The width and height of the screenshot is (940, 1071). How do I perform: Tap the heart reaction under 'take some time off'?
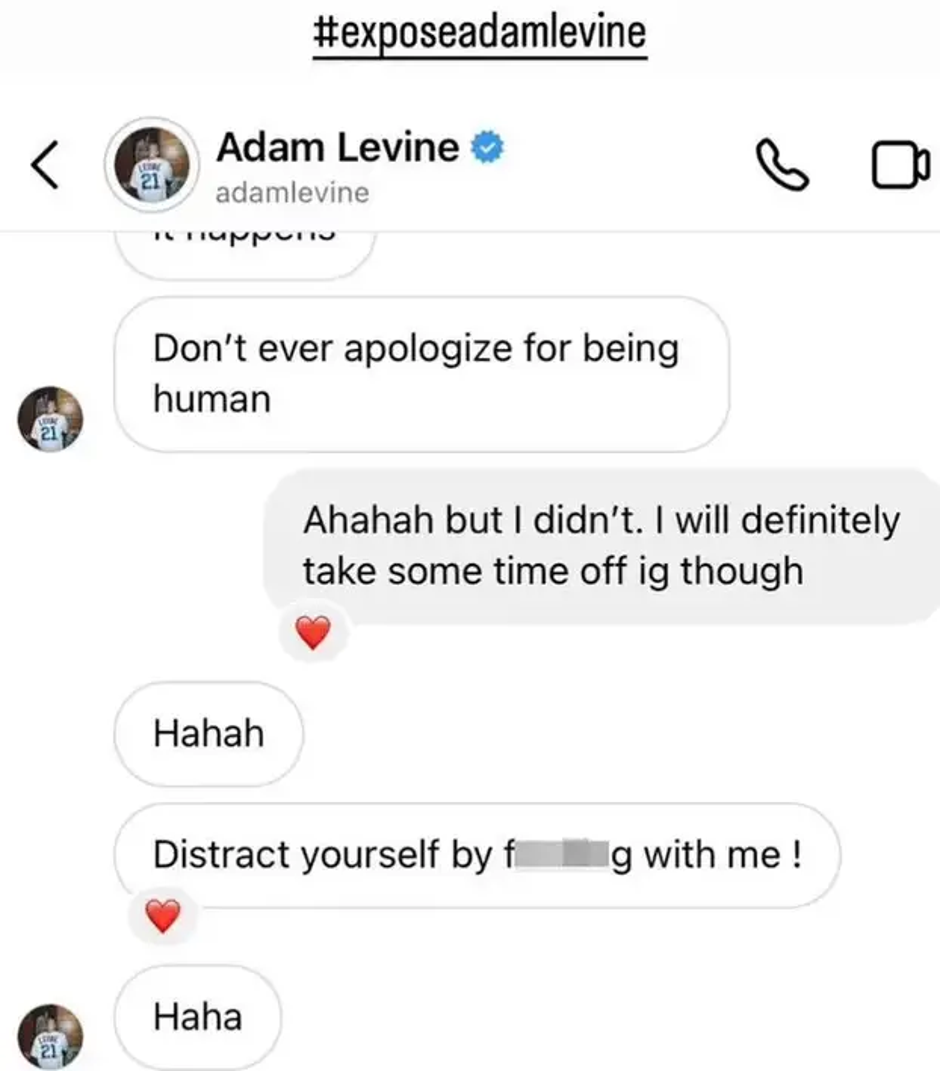click(x=314, y=632)
